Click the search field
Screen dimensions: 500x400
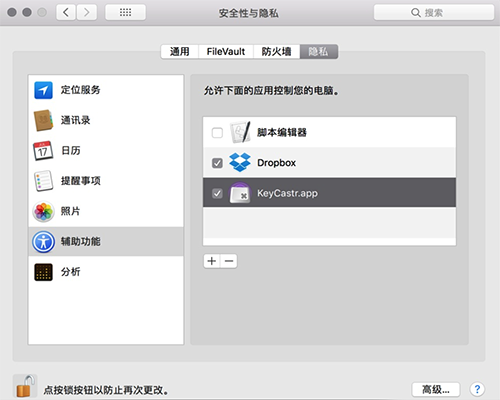pyautogui.click(x=434, y=13)
